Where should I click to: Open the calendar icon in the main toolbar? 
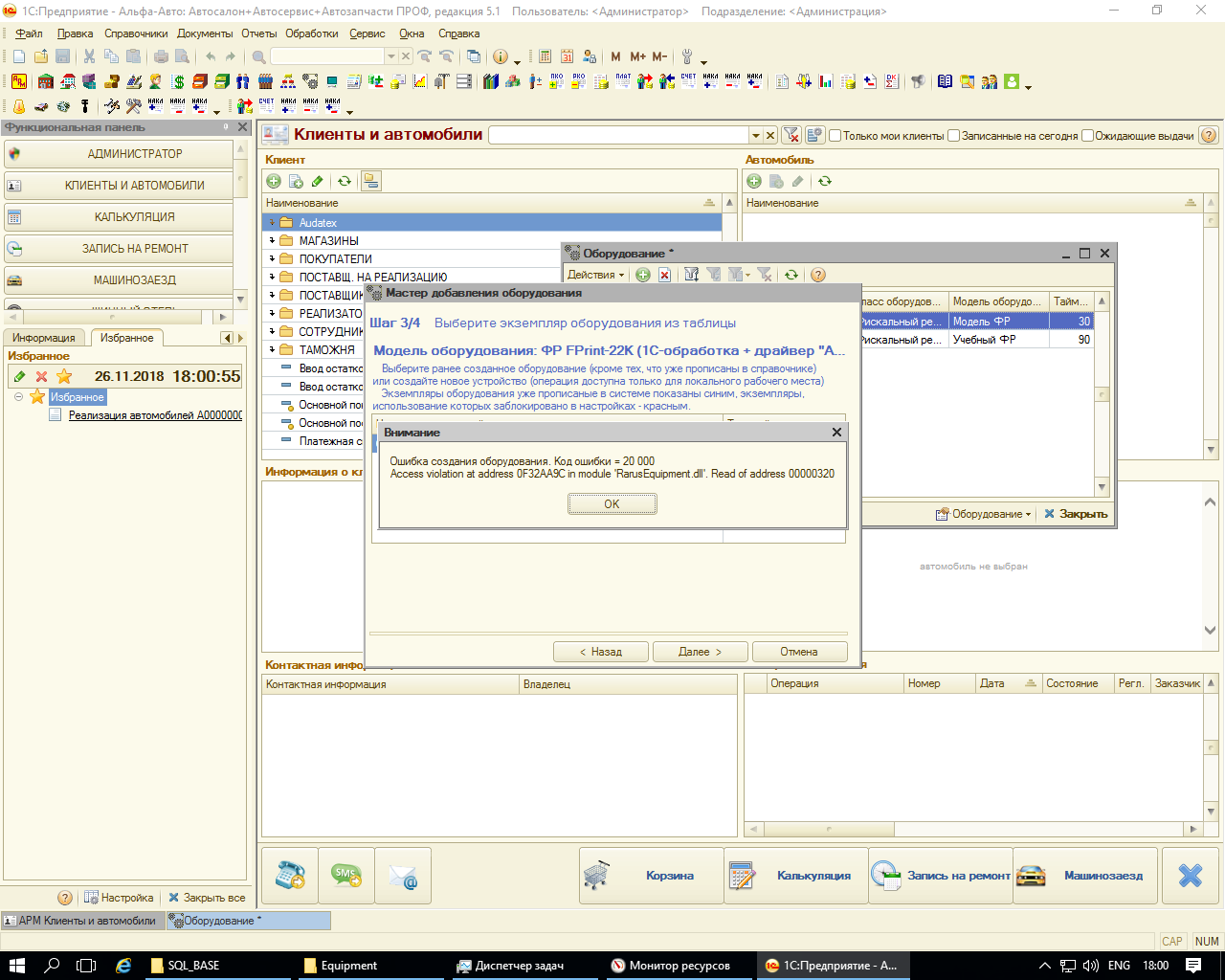click(567, 56)
